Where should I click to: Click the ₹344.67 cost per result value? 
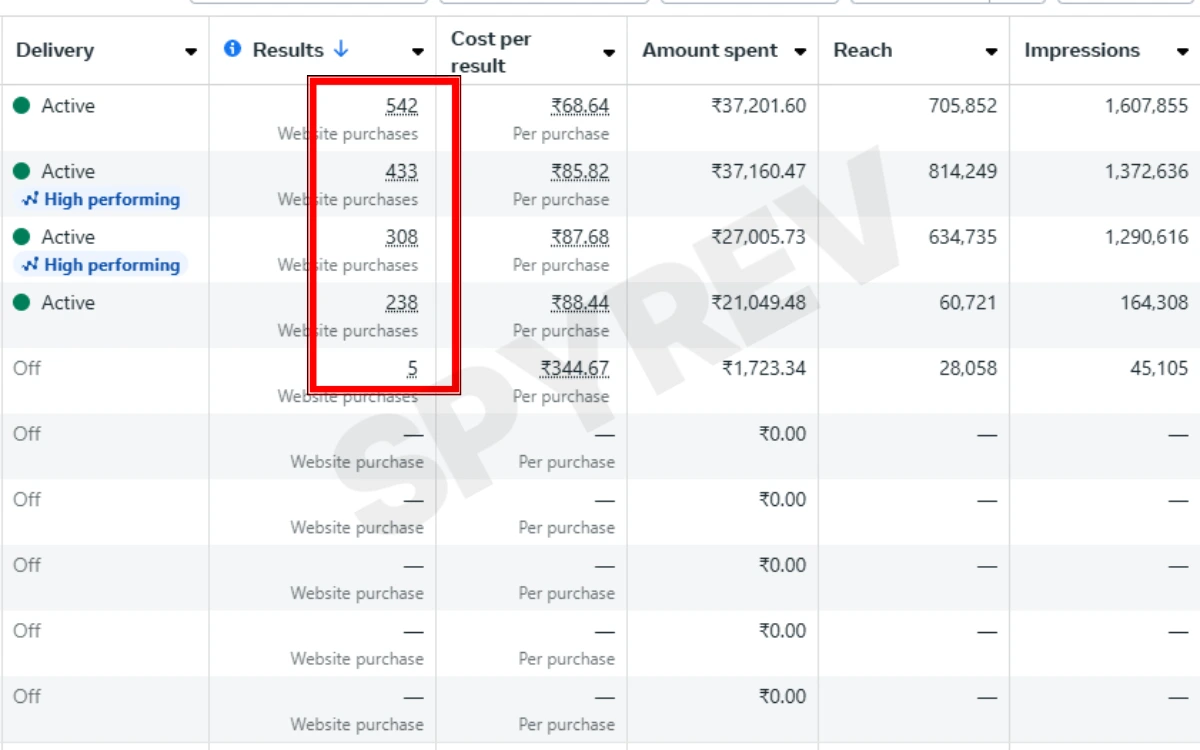pyautogui.click(x=574, y=369)
